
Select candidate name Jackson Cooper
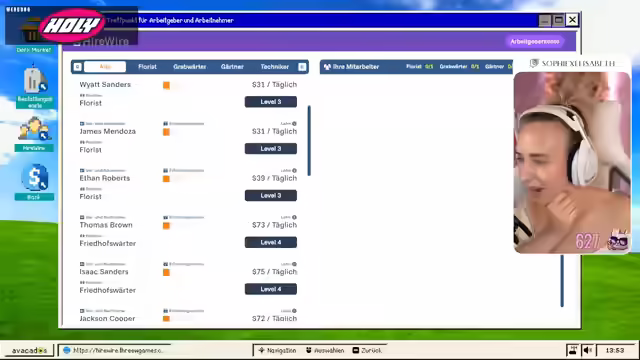click(107, 318)
